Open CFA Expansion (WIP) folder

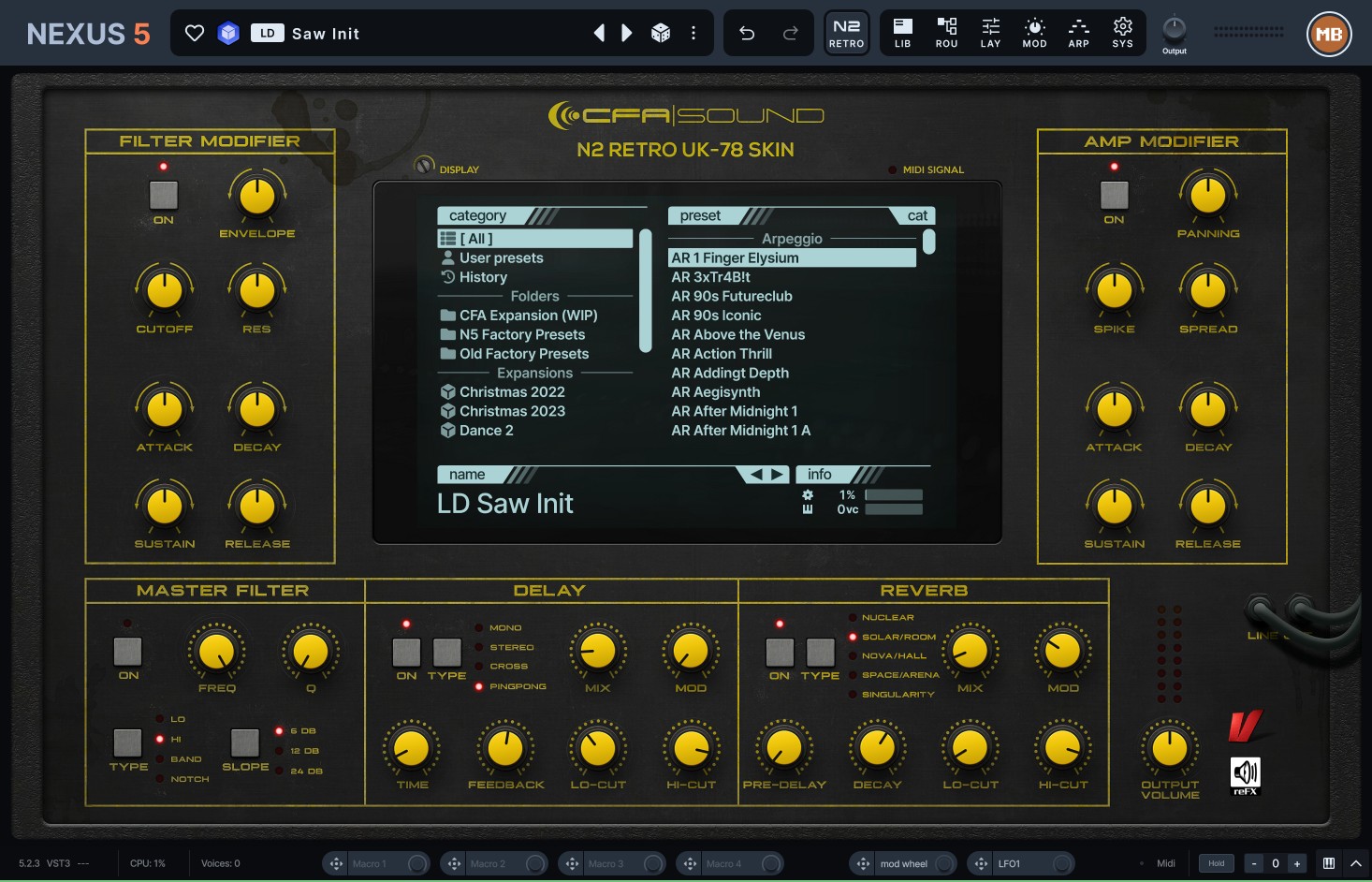coord(535,316)
